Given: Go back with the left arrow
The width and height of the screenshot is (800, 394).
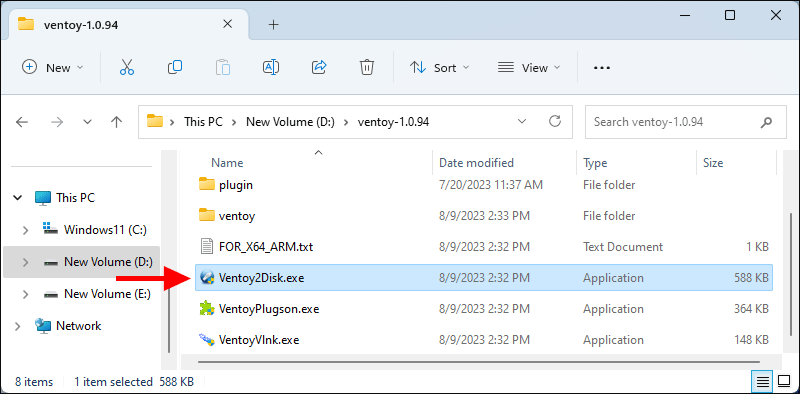Looking at the screenshot, I should click(x=21, y=122).
